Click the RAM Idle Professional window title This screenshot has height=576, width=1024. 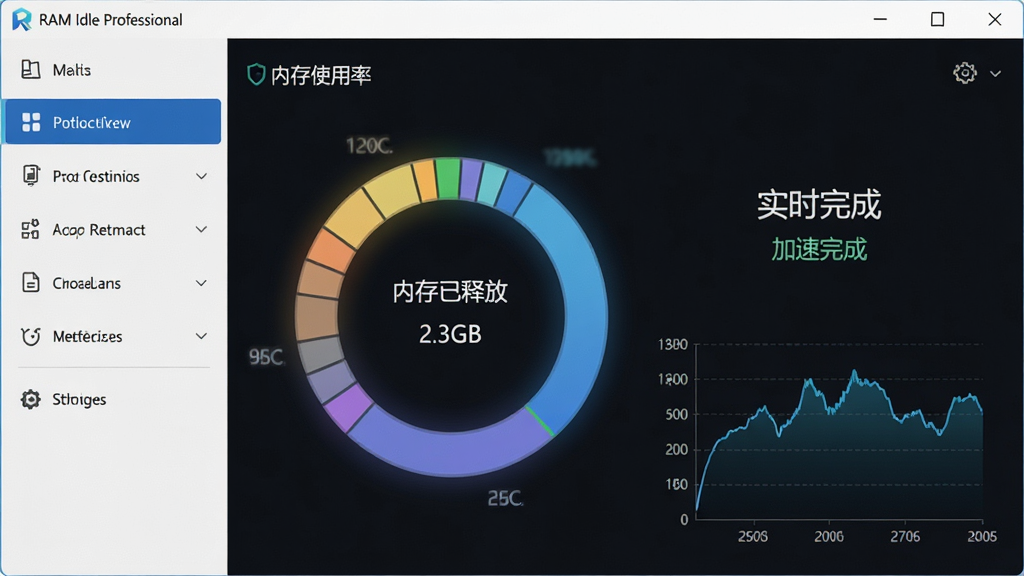click(110, 20)
